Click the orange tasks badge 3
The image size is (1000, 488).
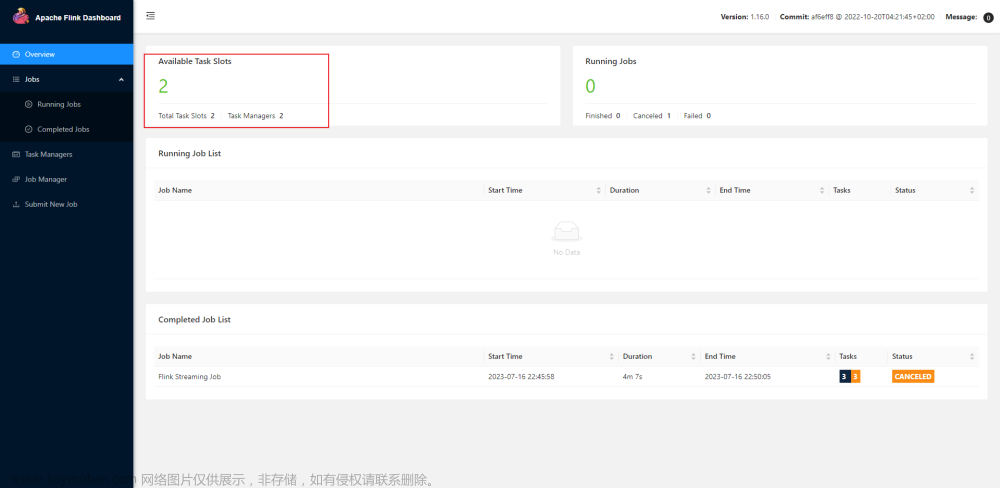[855, 376]
